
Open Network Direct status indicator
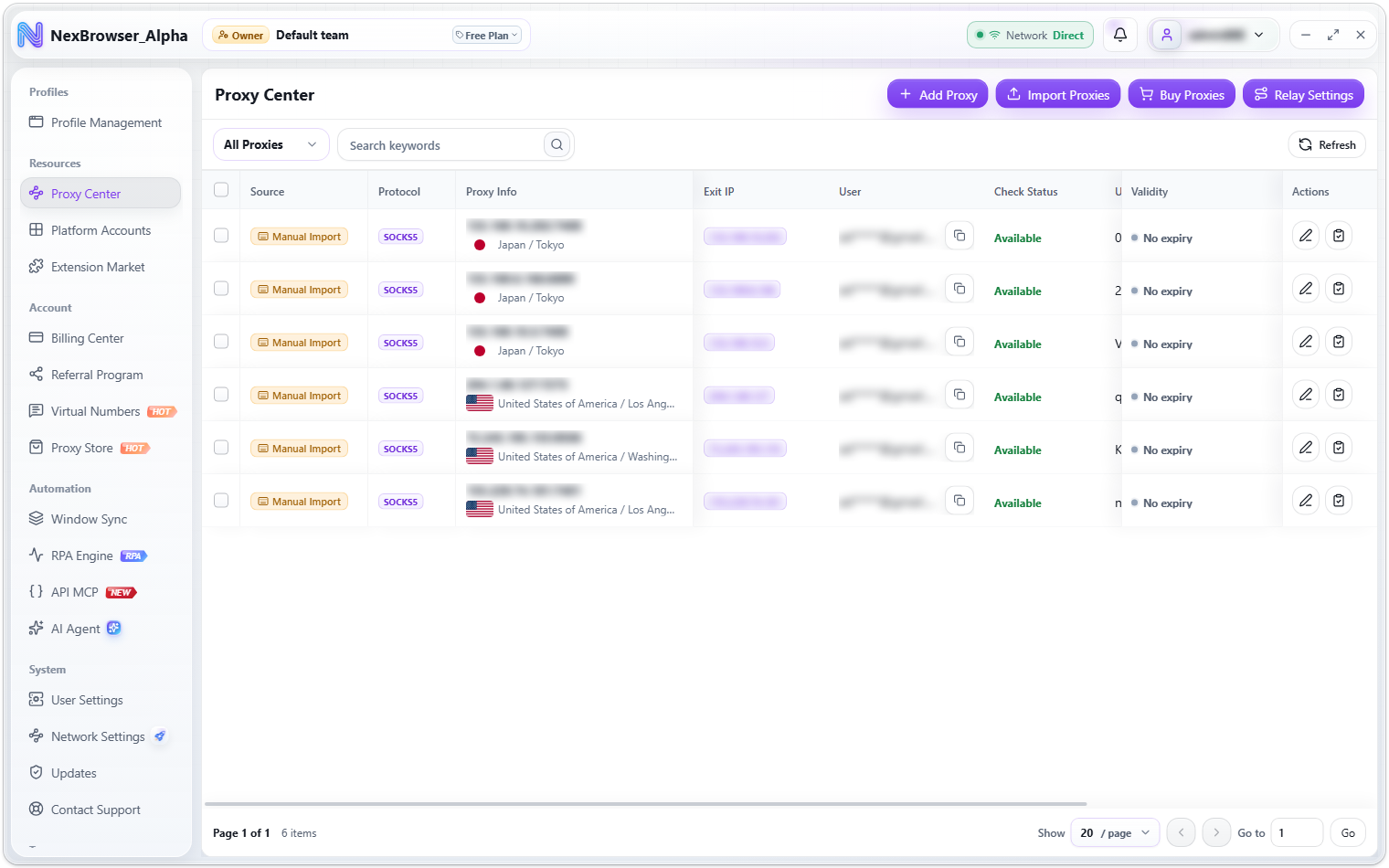tap(1030, 36)
